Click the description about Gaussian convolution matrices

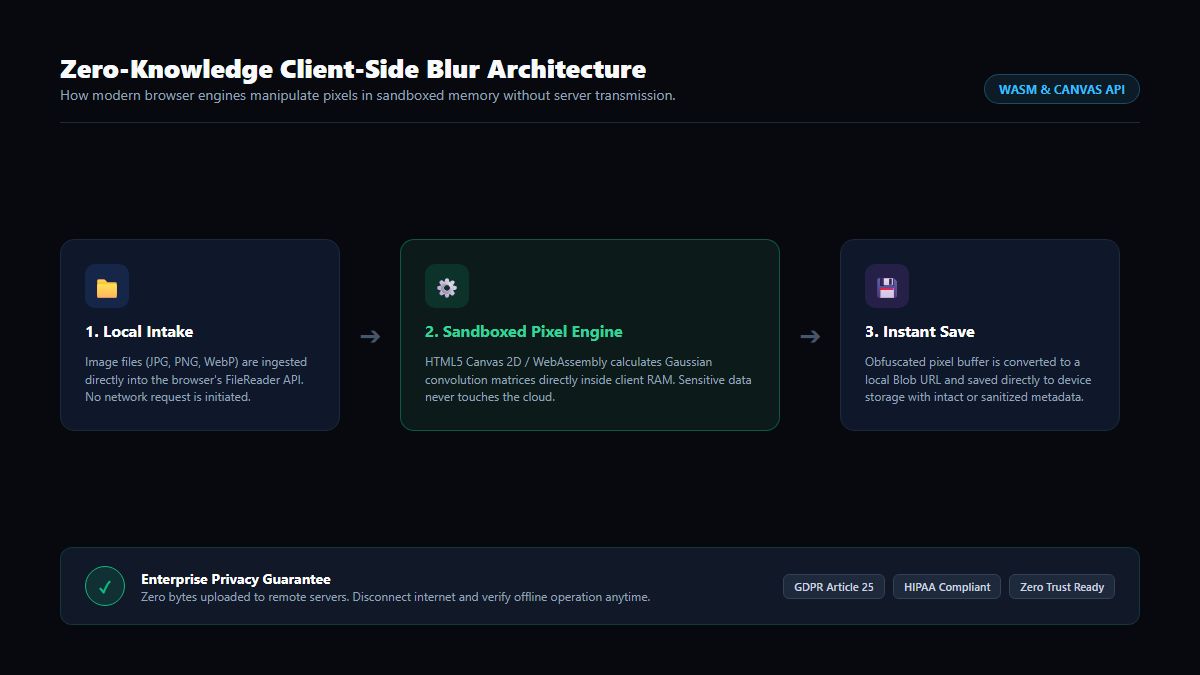pos(588,379)
